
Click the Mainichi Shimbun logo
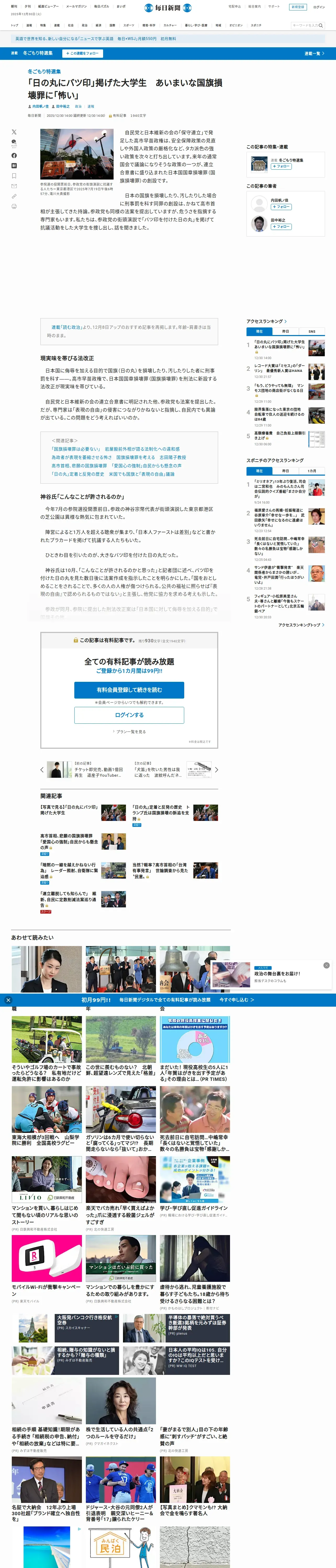[x=168, y=8]
